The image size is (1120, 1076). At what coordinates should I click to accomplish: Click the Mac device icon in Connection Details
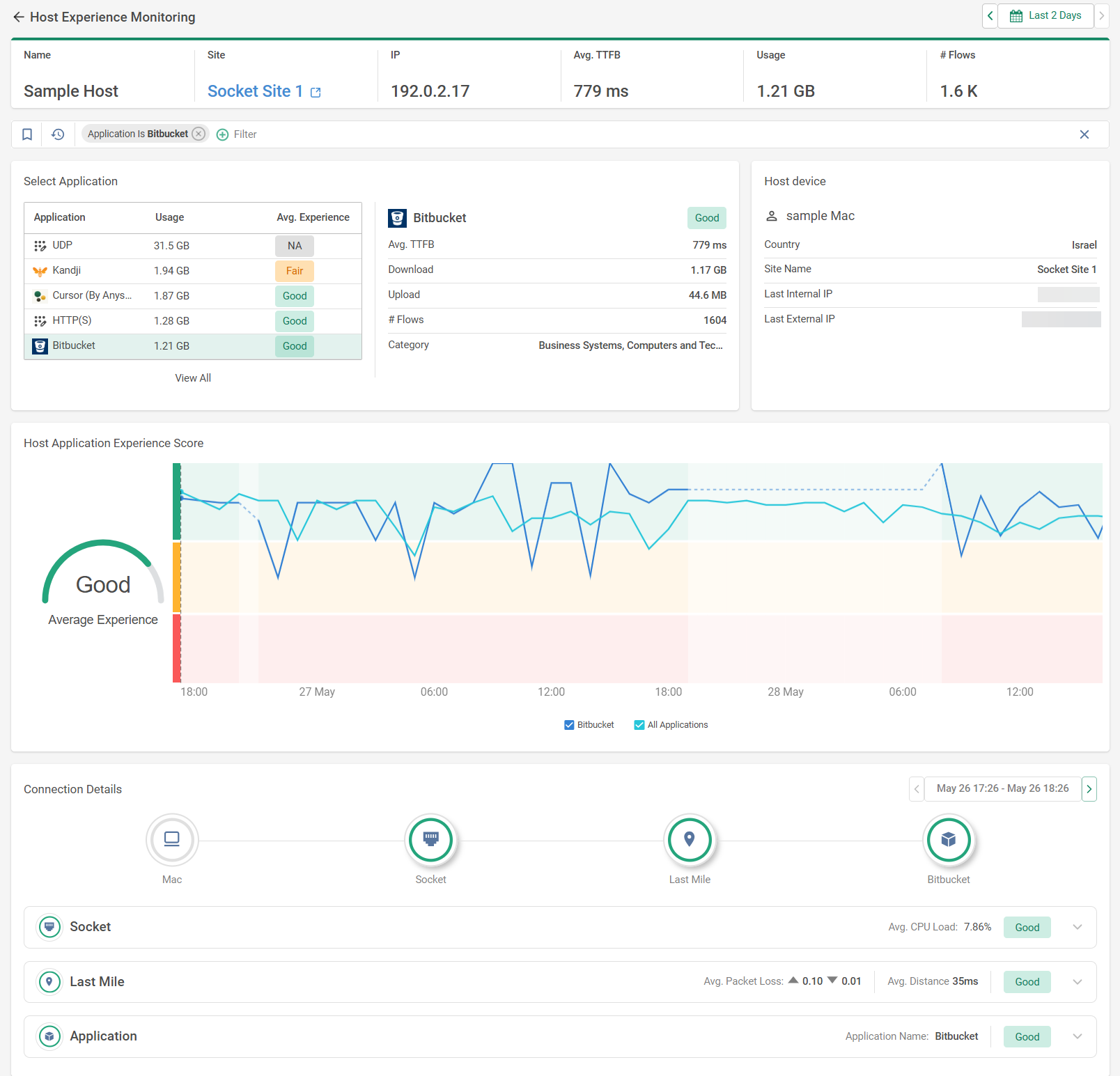[x=172, y=840]
